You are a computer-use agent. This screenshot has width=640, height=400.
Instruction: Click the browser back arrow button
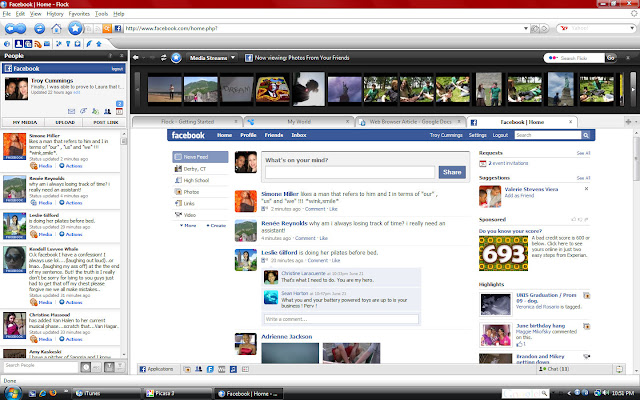10,29
